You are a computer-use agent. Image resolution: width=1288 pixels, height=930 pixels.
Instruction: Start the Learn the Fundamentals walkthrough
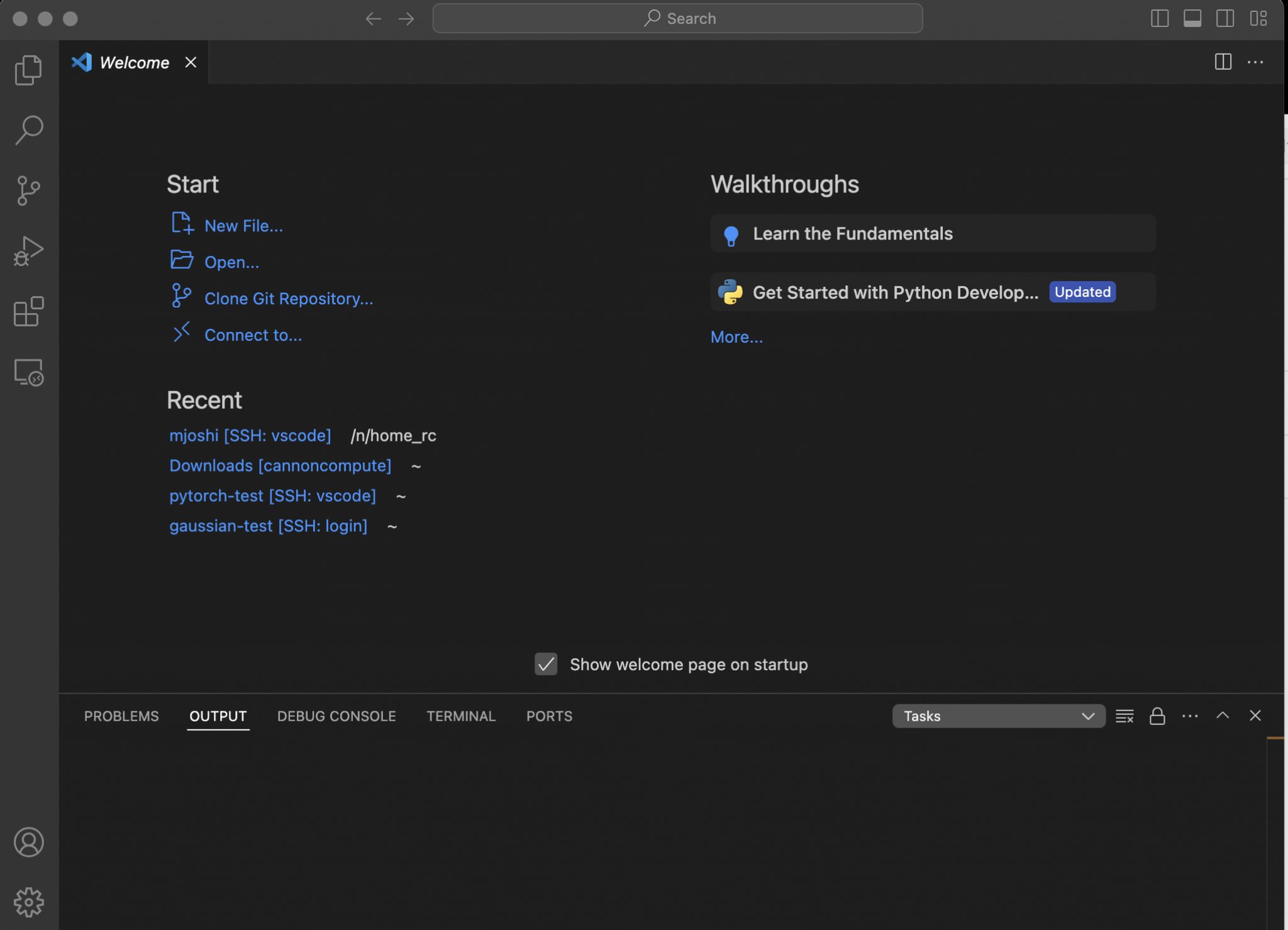click(853, 233)
